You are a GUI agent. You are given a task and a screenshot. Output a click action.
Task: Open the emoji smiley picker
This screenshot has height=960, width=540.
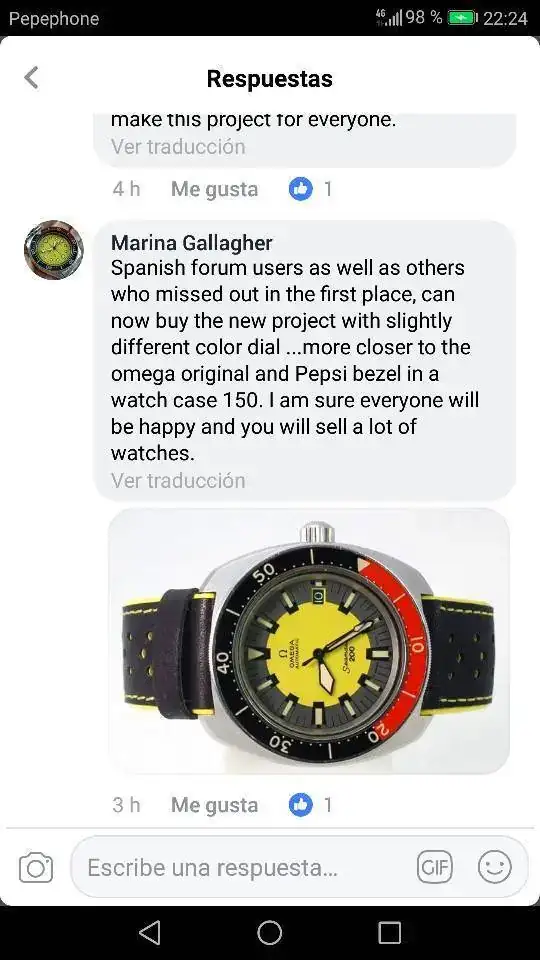495,867
